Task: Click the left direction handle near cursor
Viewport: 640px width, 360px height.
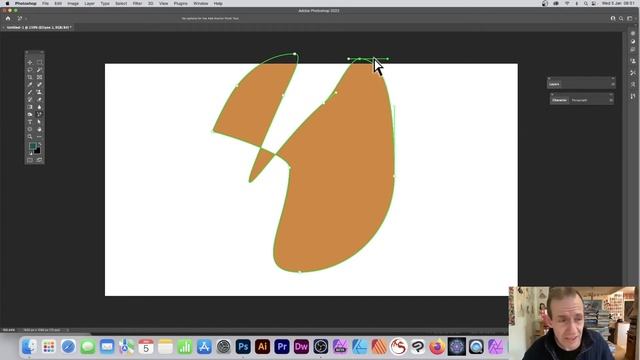Action: 349,59
